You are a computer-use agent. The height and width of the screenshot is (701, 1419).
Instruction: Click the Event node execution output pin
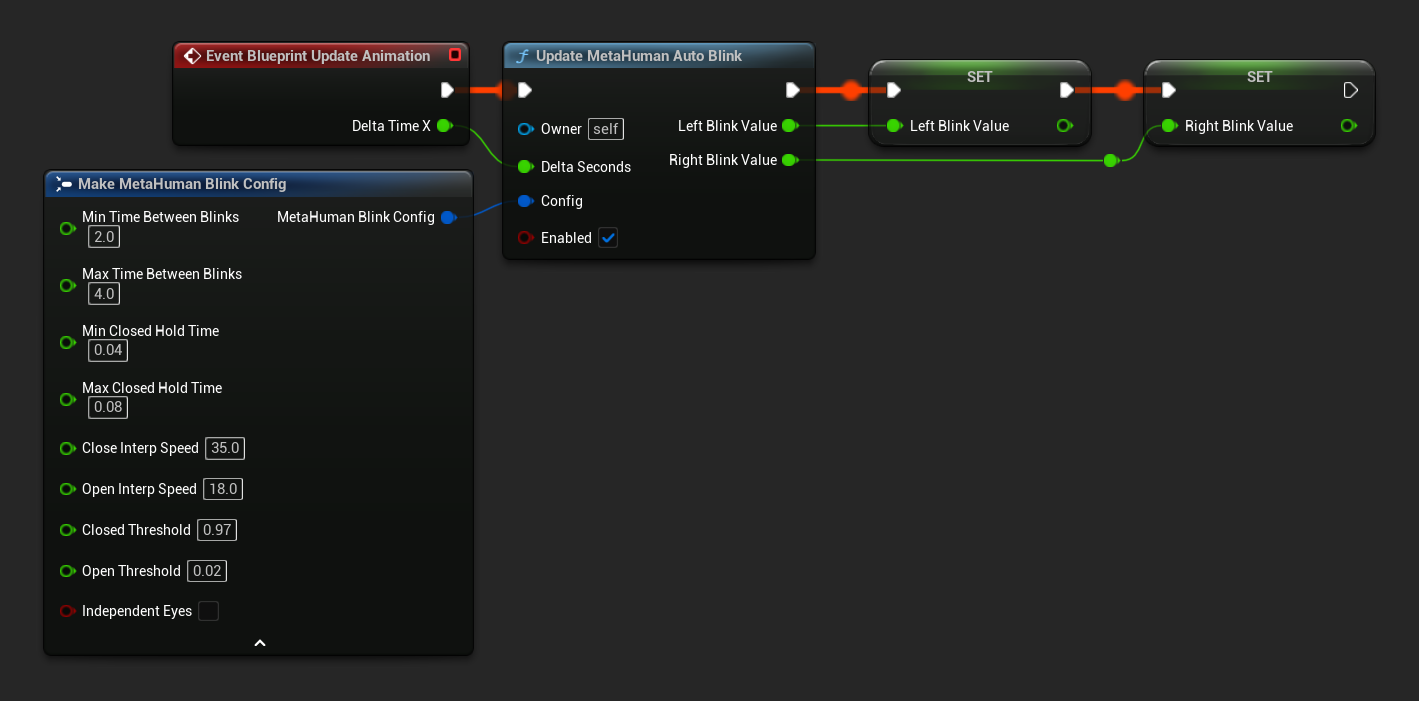[448, 90]
